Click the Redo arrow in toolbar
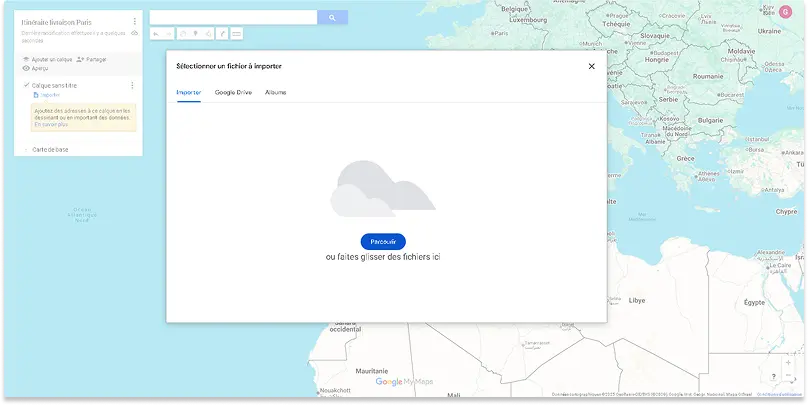Viewport: 808px width, 405px height. [x=169, y=34]
